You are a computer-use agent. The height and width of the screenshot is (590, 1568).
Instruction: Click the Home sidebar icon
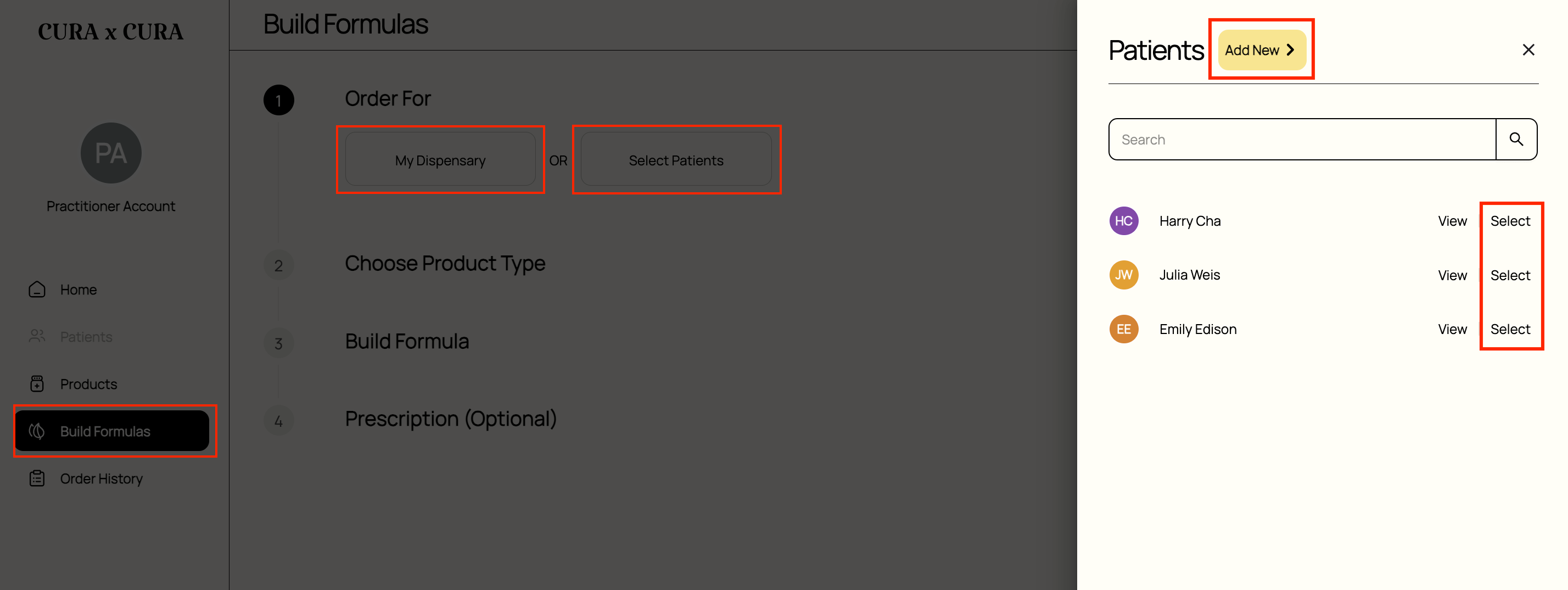point(37,289)
